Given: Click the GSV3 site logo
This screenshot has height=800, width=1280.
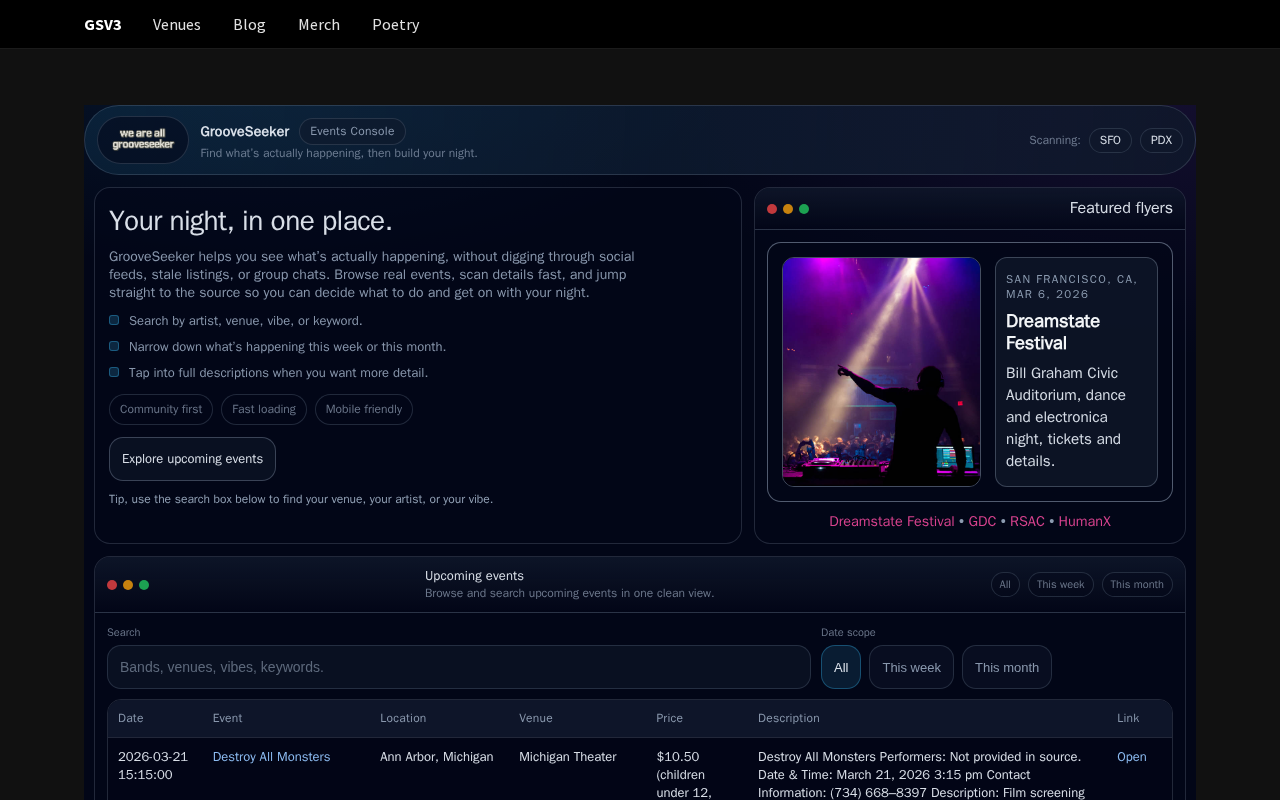Looking at the screenshot, I should point(103,24).
